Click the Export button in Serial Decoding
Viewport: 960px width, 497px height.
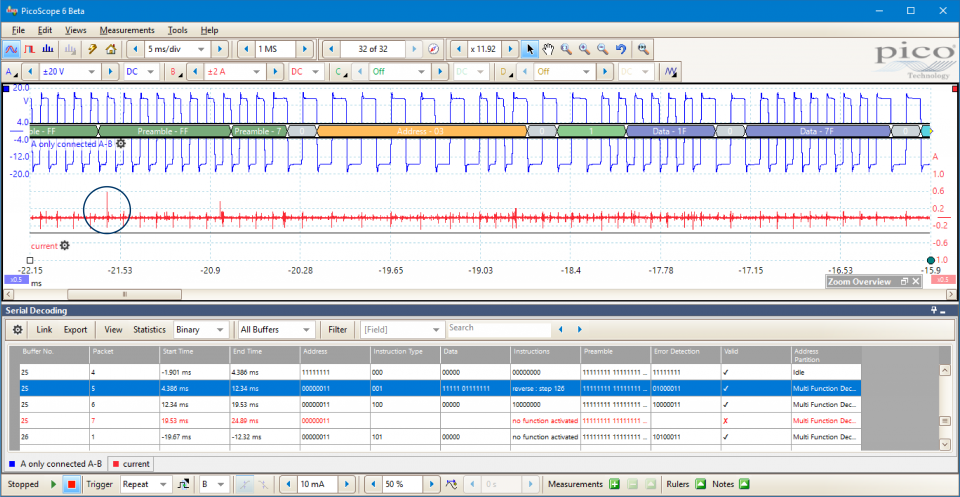(x=75, y=329)
